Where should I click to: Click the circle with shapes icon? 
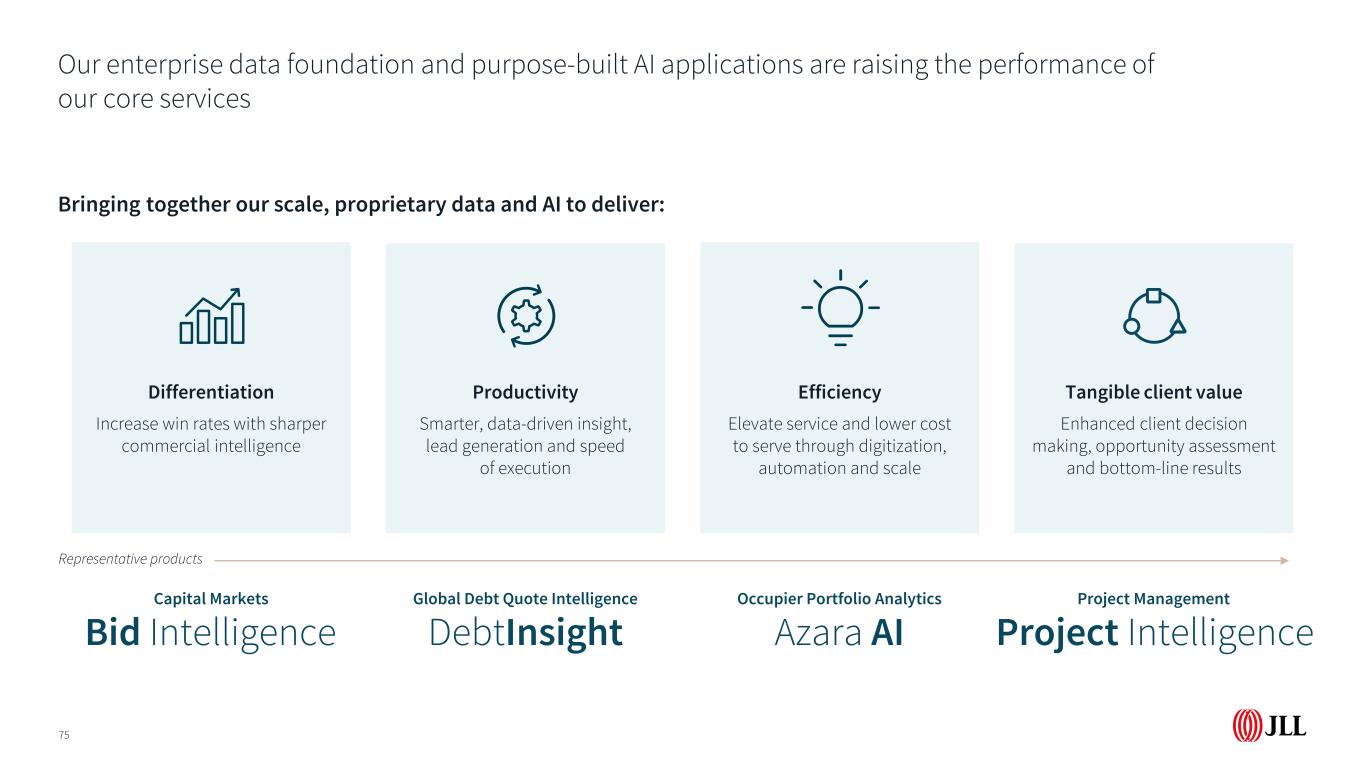pyautogui.click(x=1153, y=313)
